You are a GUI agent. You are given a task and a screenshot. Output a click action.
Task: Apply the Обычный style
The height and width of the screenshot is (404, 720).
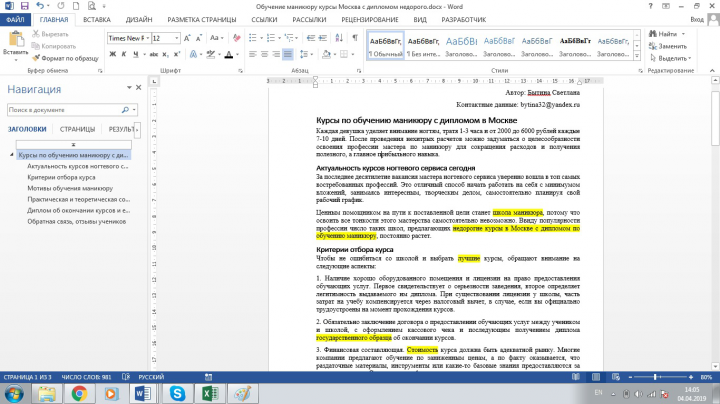click(x=386, y=46)
